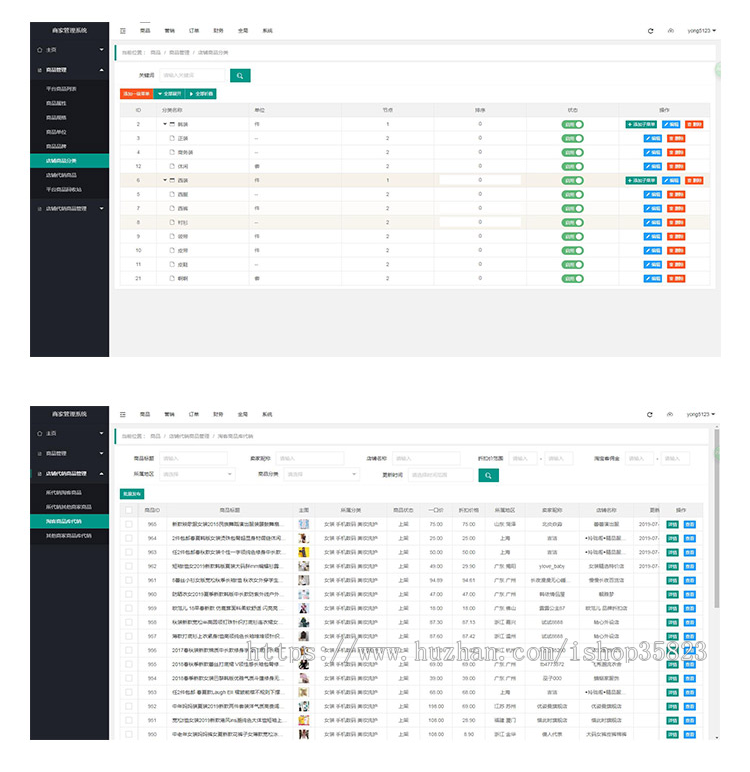Image resolution: width=750 pixels, height=772 pixels.
Task: Click blue edit button for category ID 12
Action: click(x=653, y=166)
